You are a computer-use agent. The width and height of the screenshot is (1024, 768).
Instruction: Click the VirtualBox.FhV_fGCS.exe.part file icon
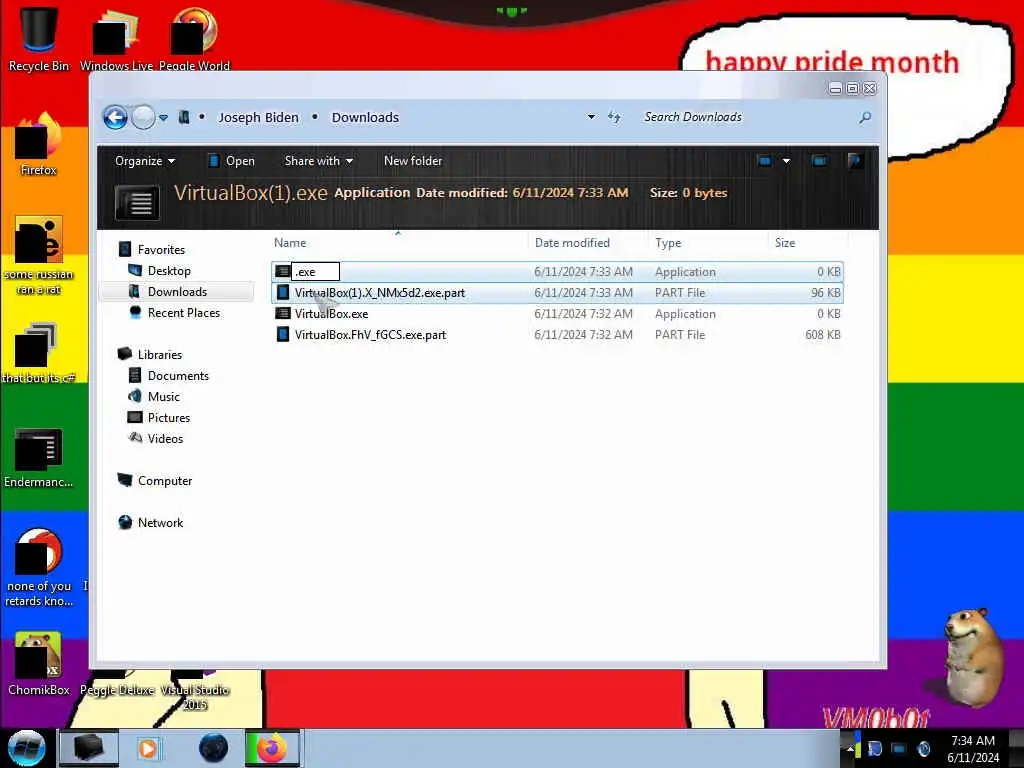tap(283, 334)
